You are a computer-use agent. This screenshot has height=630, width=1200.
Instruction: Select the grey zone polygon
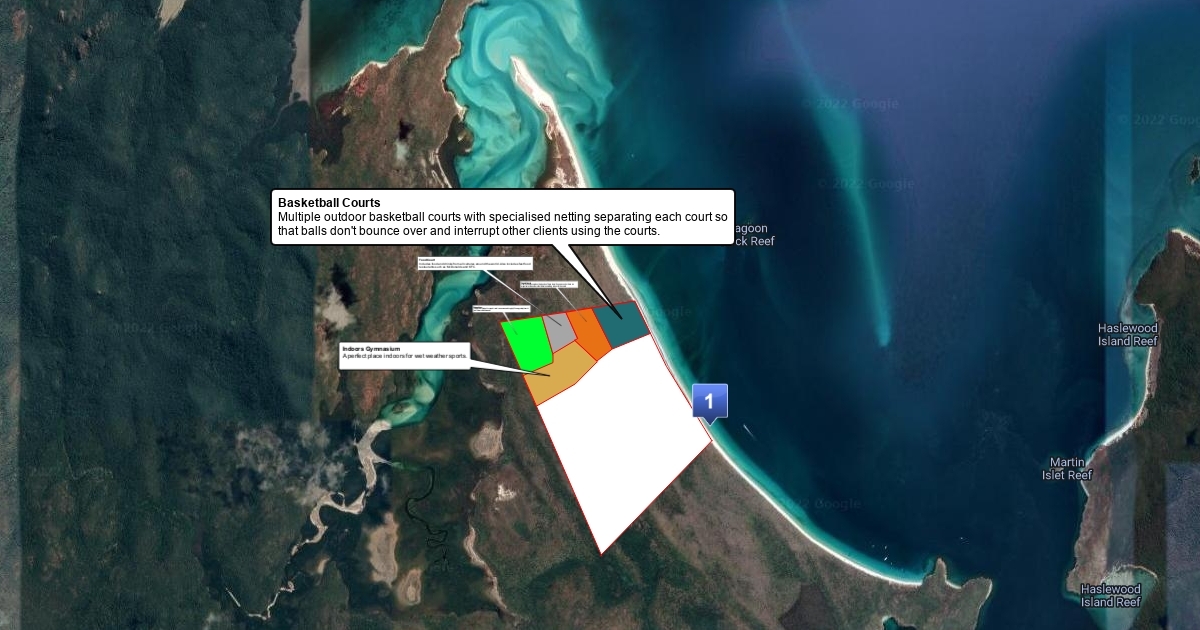click(x=559, y=329)
